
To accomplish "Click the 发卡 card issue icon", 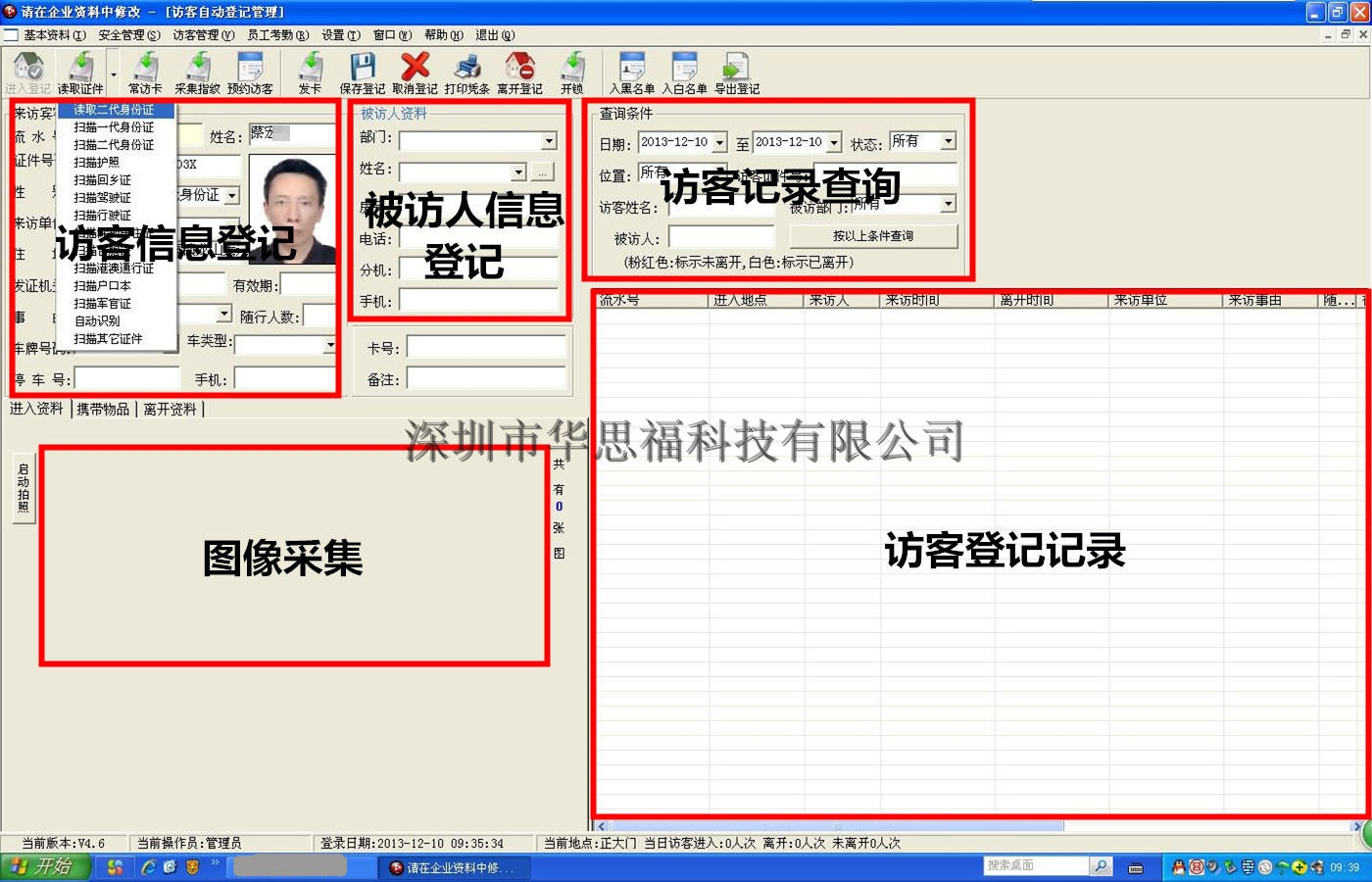I will point(310,68).
